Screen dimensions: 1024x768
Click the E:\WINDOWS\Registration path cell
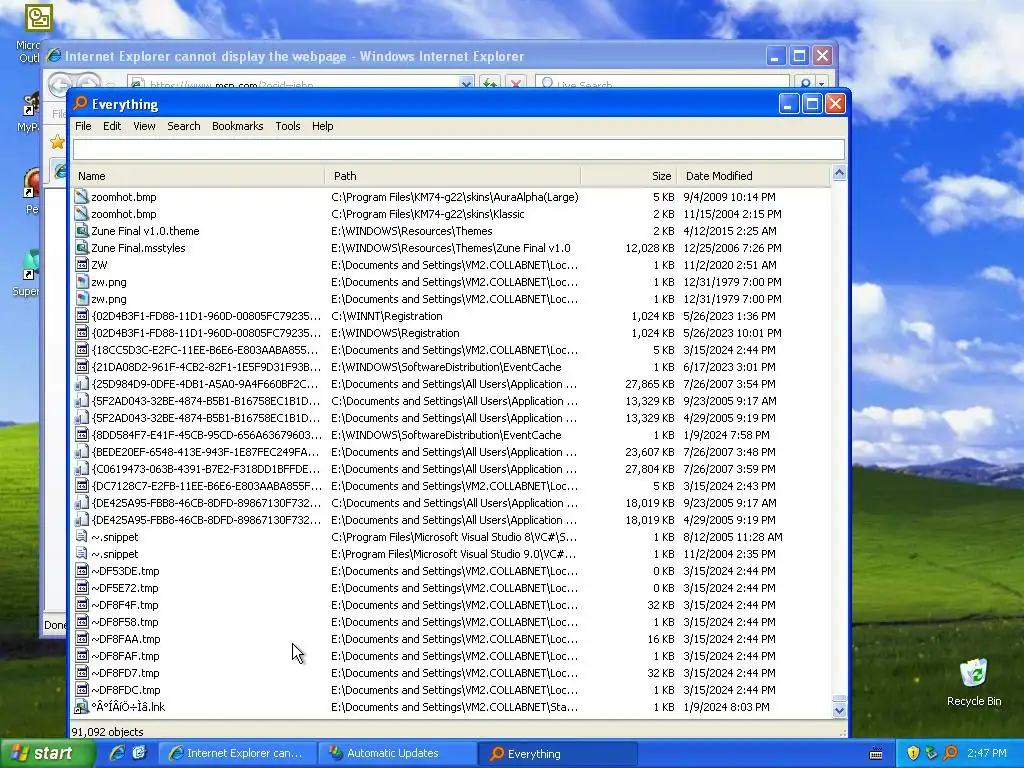click(x=395, y=333)
